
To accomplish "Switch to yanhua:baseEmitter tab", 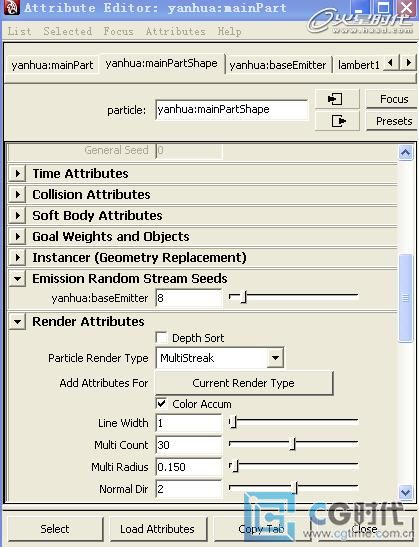I will (x=278, y=65).
